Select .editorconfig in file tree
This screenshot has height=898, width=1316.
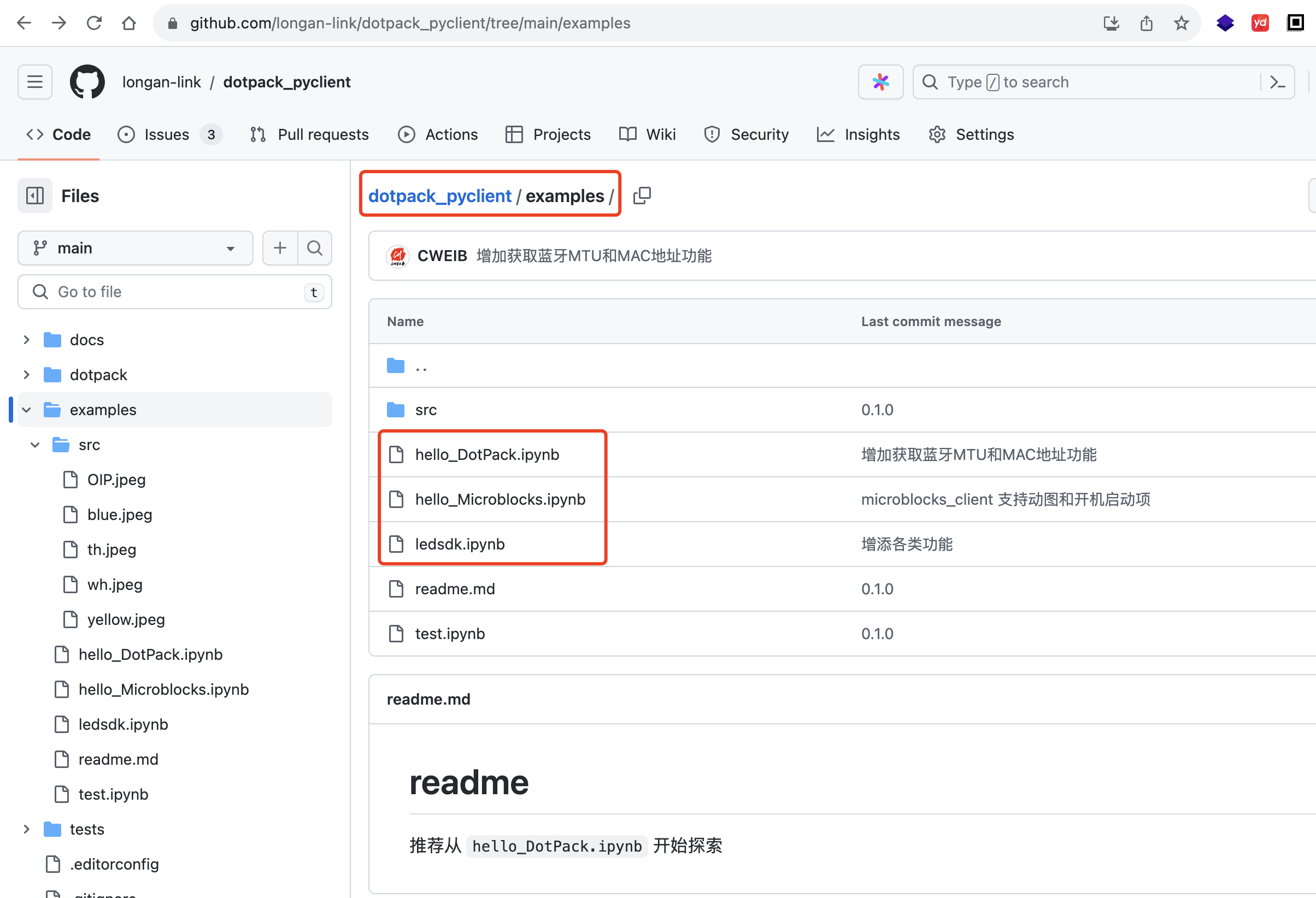tap(114, 864)
